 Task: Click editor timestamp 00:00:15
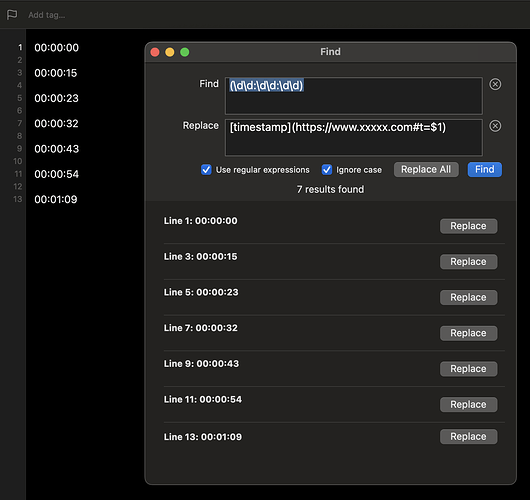56,73
